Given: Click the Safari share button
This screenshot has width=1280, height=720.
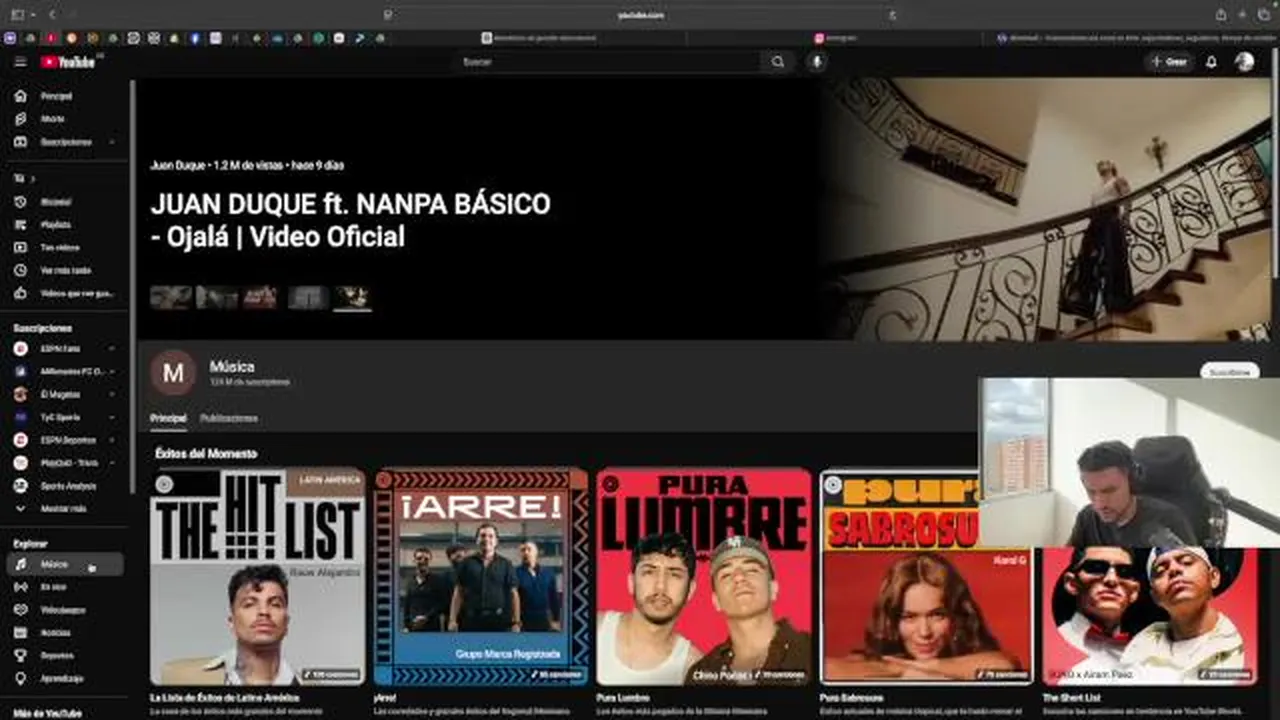Looking at the screenshot, I should [1221, 15].
